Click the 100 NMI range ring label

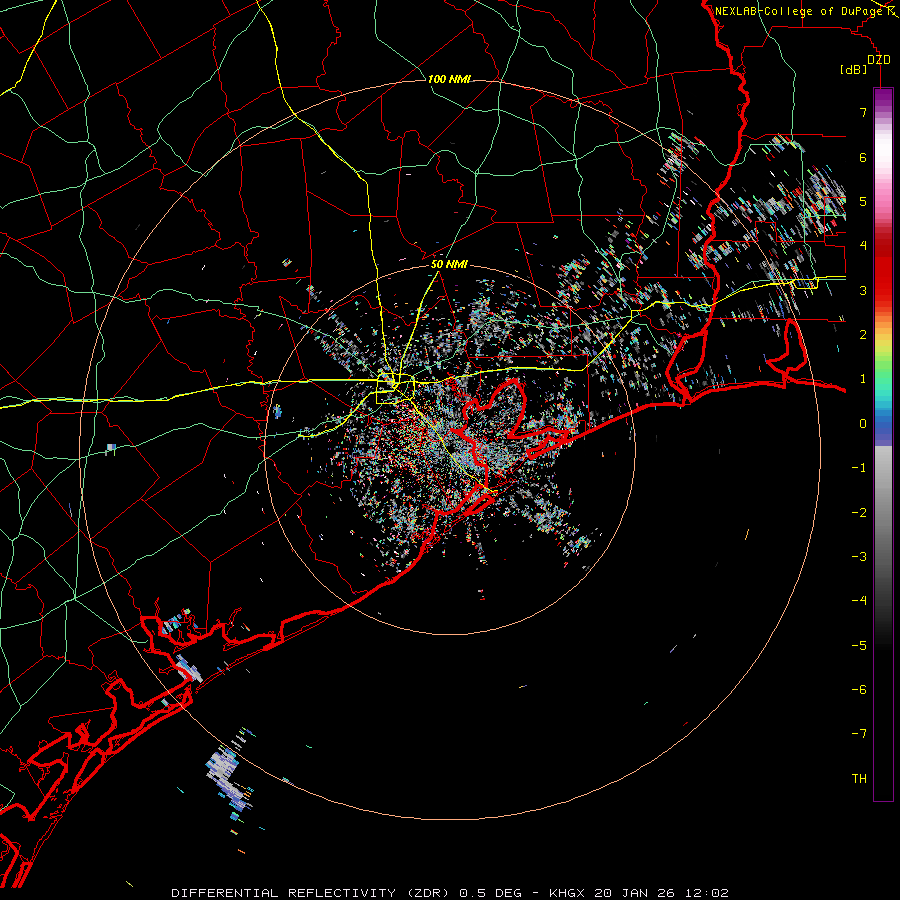(x=449, y=79)
